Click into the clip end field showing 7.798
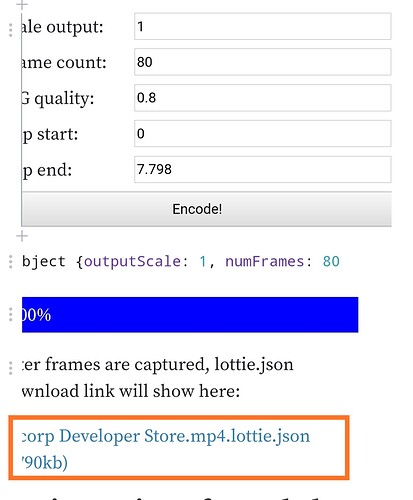Viewport: 413px width, 500px height. point(263,169)
